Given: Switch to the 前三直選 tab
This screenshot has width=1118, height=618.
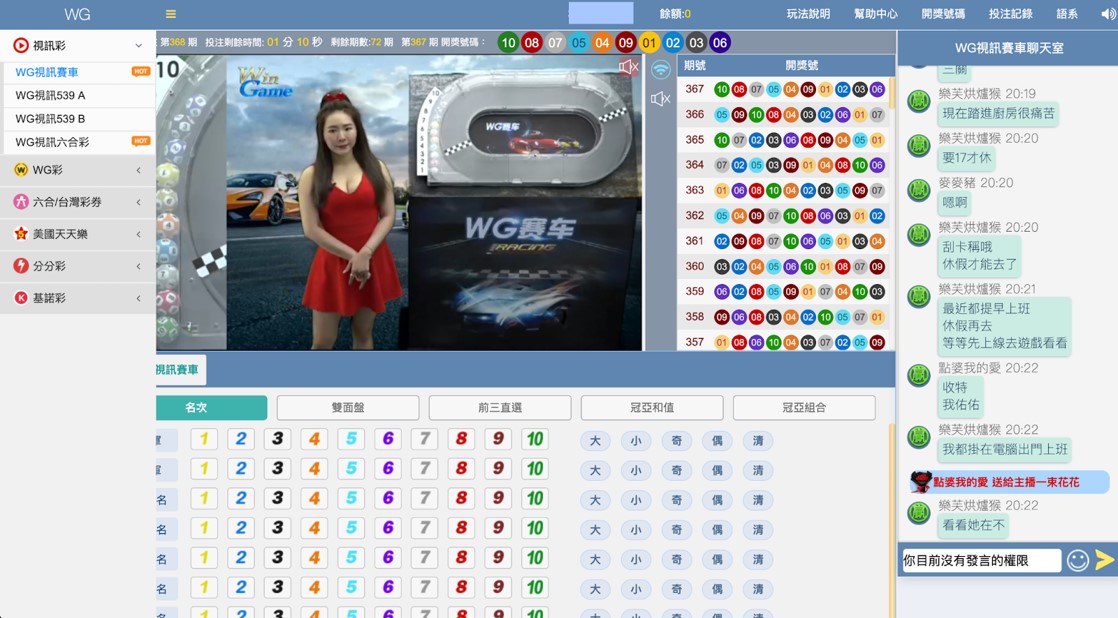Looking at the screenshot, I should point(500,408).
